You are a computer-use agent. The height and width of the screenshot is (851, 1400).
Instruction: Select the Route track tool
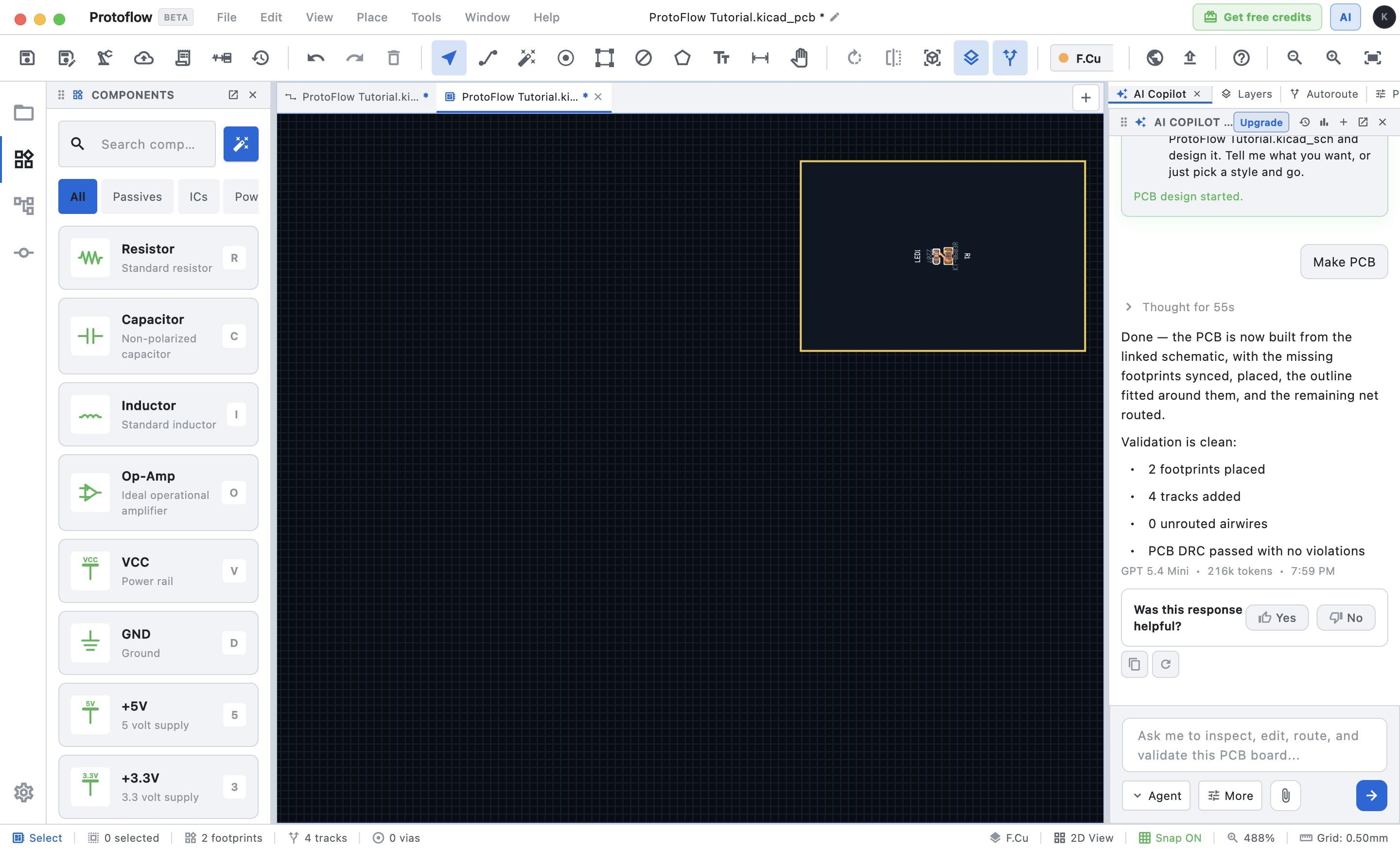click(488, 57)
